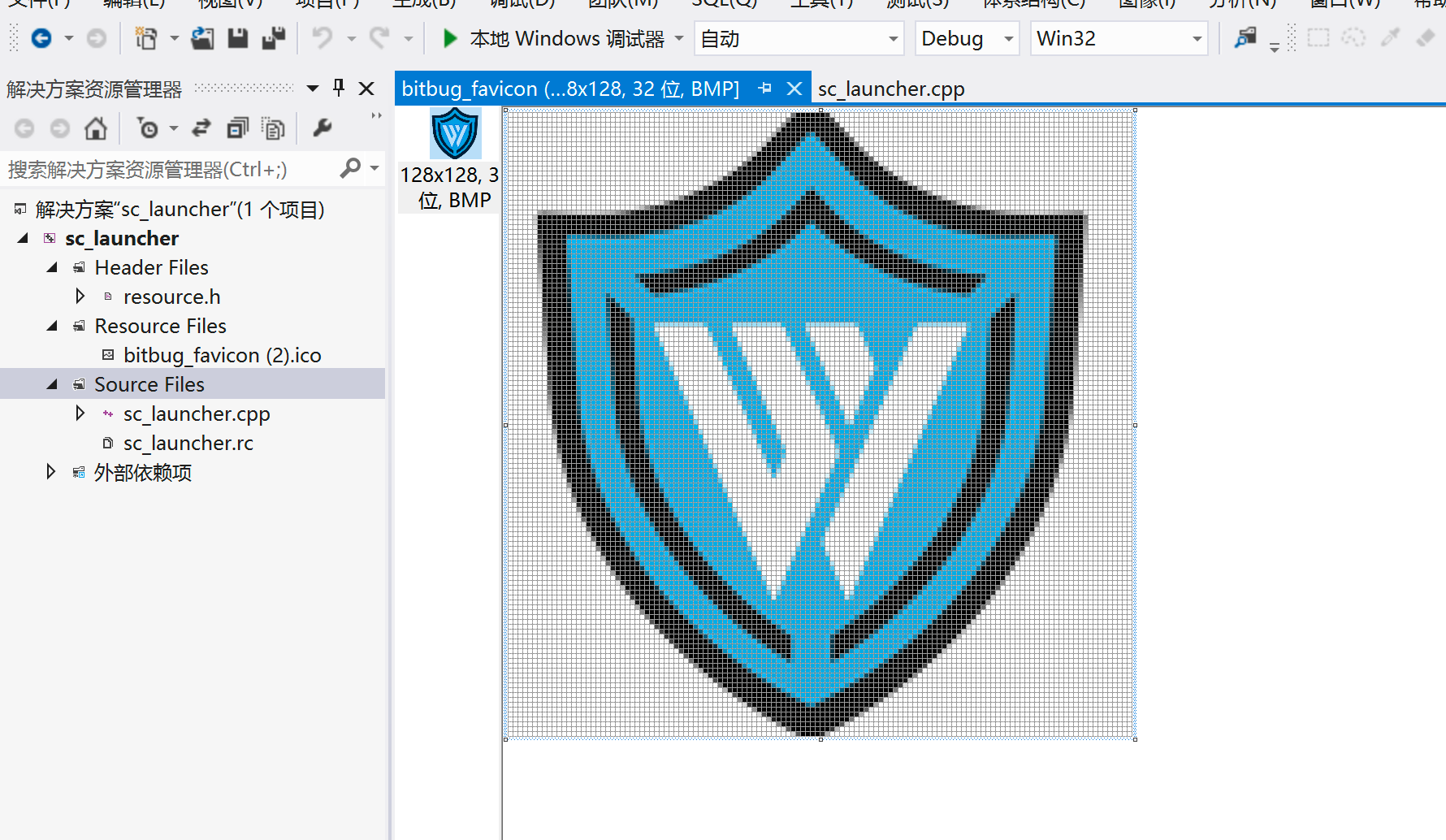1446x840 pixels.
Task: Click the Navigate Forward arrow icon
Action: tap(97, 38)
